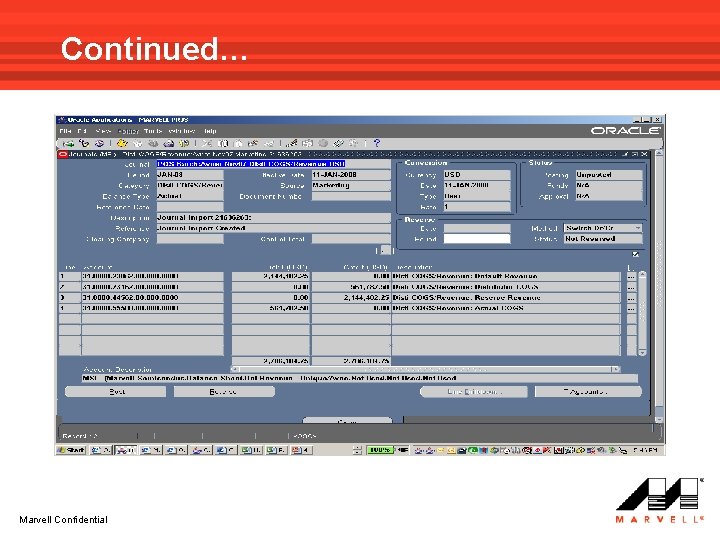This screenshot has width=720, height=540.
Task: Click the Save toolbar icon
Action: (x=122, y=144)
